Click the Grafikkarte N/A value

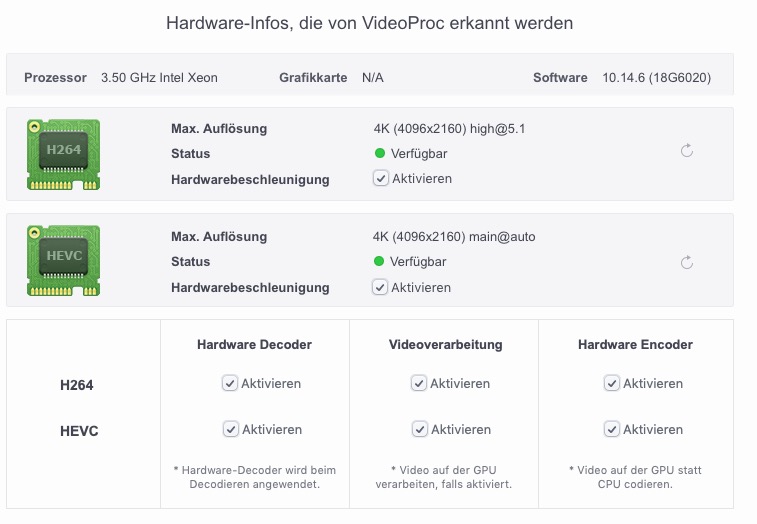point(373,77)
